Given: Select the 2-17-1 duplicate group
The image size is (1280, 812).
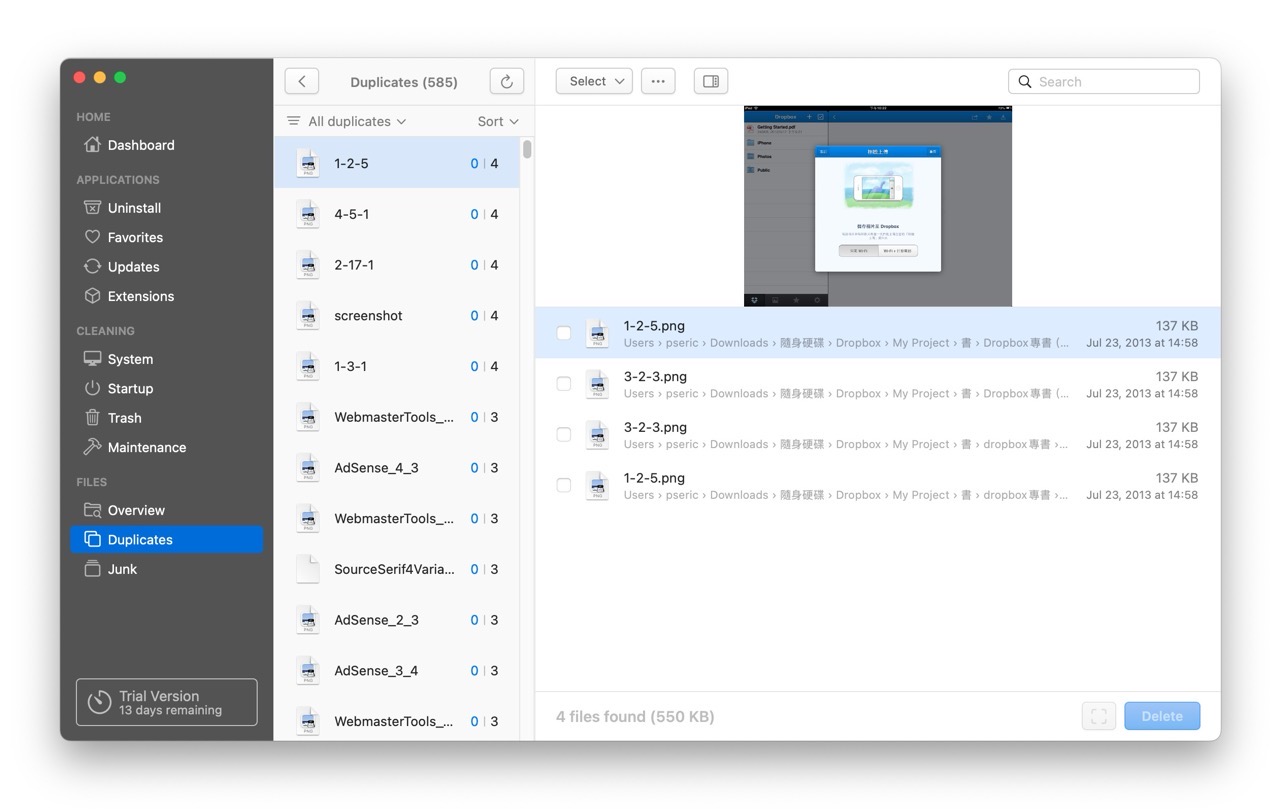Looking at the screenshot, I should [x=397, y=265].
